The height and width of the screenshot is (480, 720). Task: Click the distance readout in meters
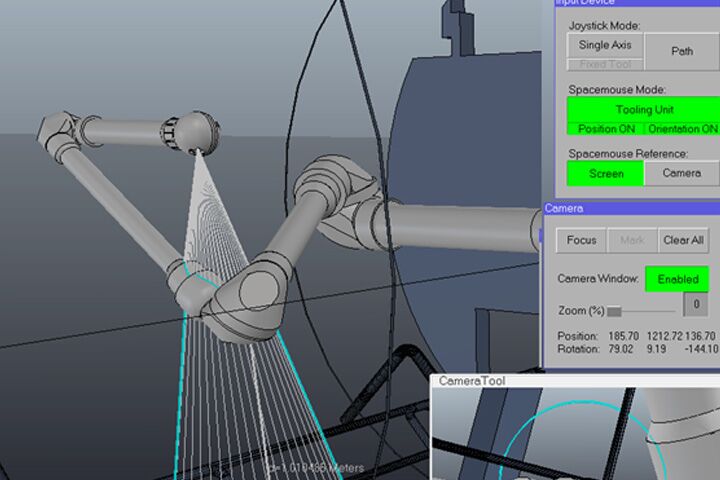pyautogui.click(x=318, y=467)
